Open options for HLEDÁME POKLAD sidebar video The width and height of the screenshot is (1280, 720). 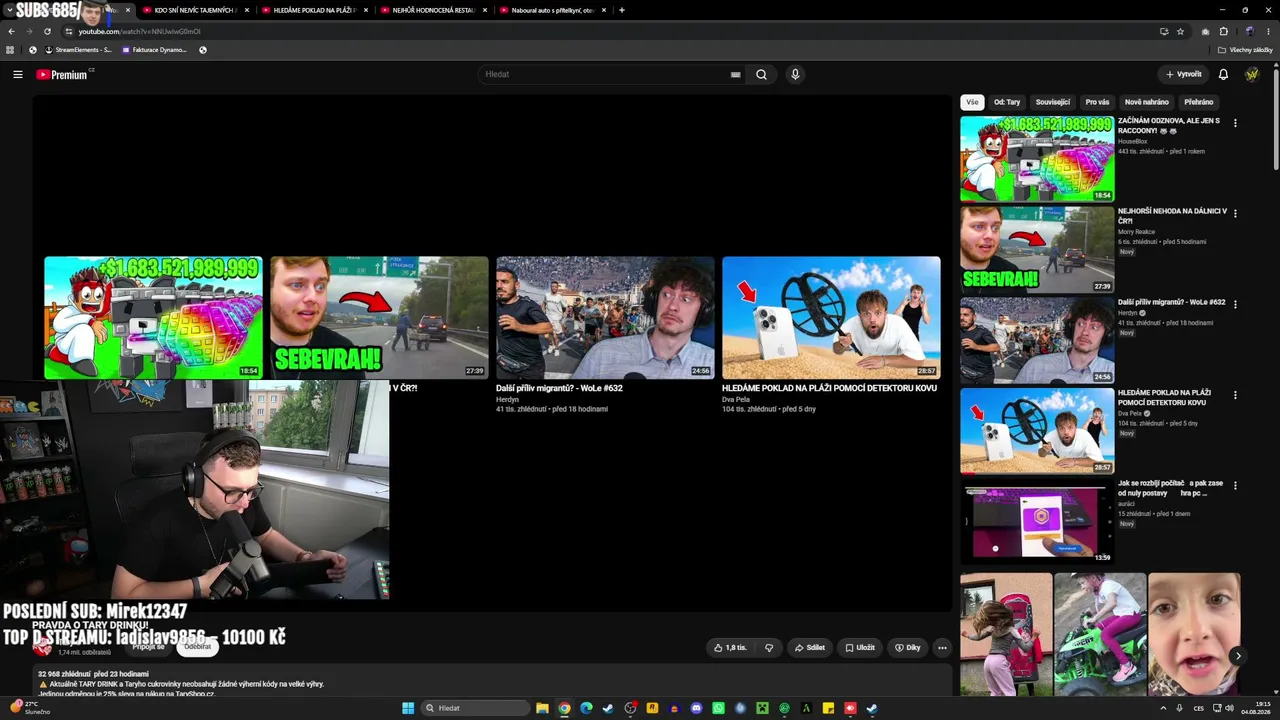1235,395
